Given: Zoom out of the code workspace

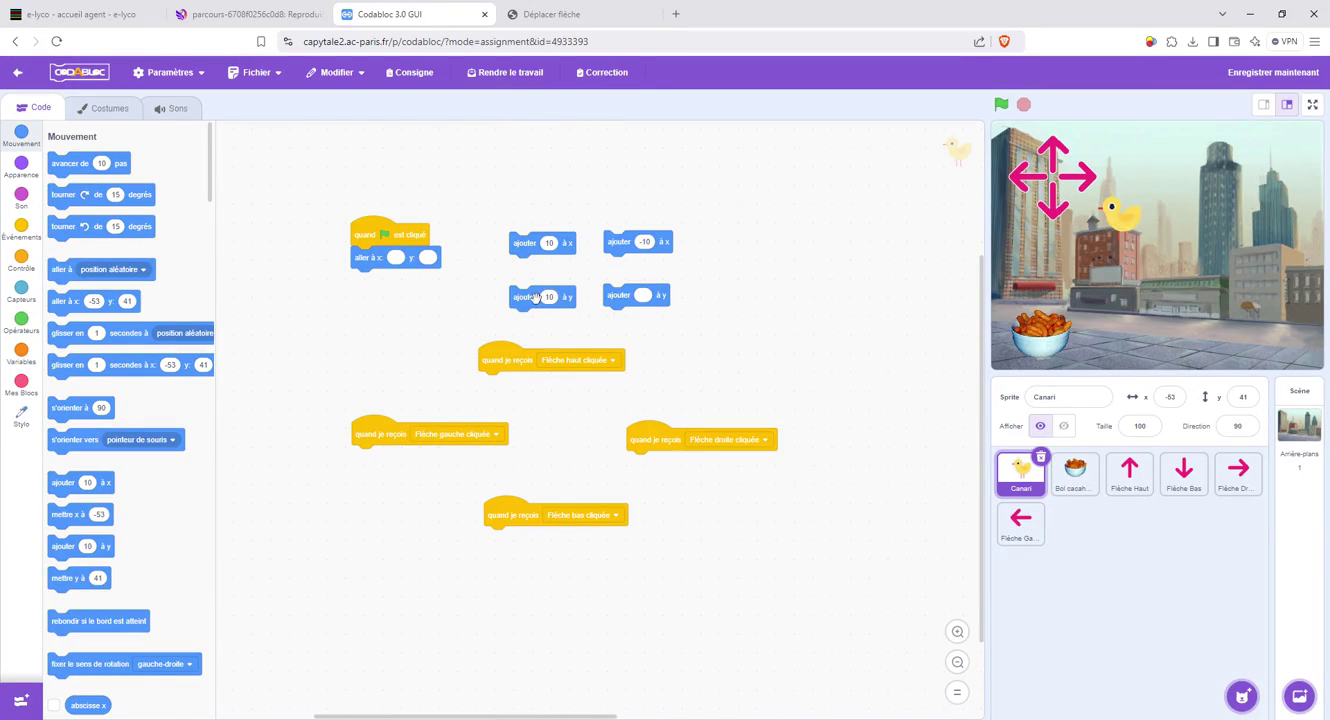Looking at the screenshot, I should (957, 662).
